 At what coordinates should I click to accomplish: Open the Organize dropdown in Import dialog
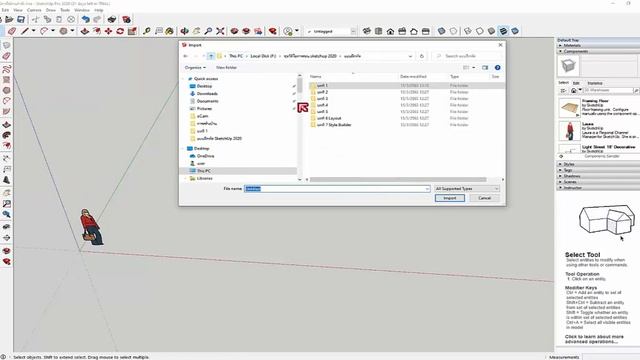point(195,67)
